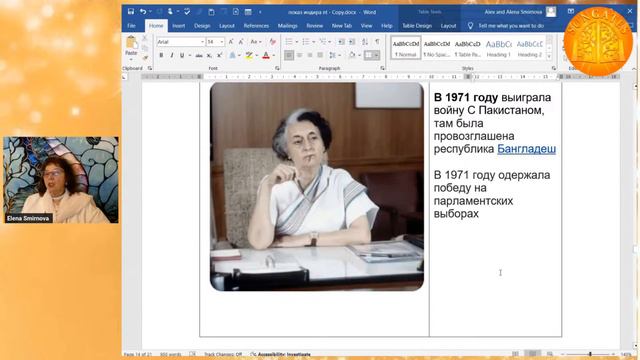
Task: Open the Font dialog launcher
Action: [x=277, y=68]
